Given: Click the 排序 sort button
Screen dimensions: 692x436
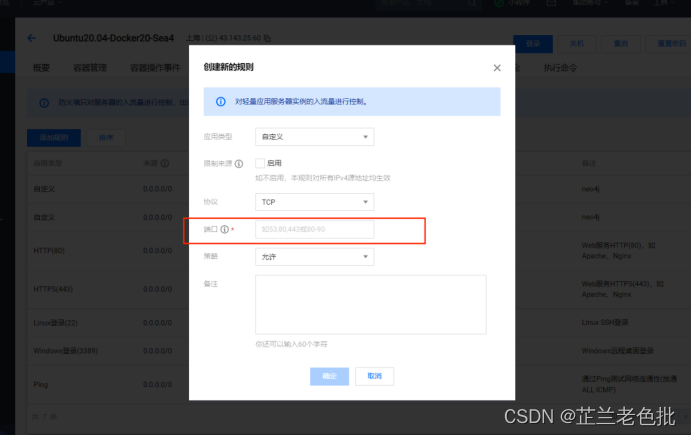Looking at the screenshot, I should point(106,138).
